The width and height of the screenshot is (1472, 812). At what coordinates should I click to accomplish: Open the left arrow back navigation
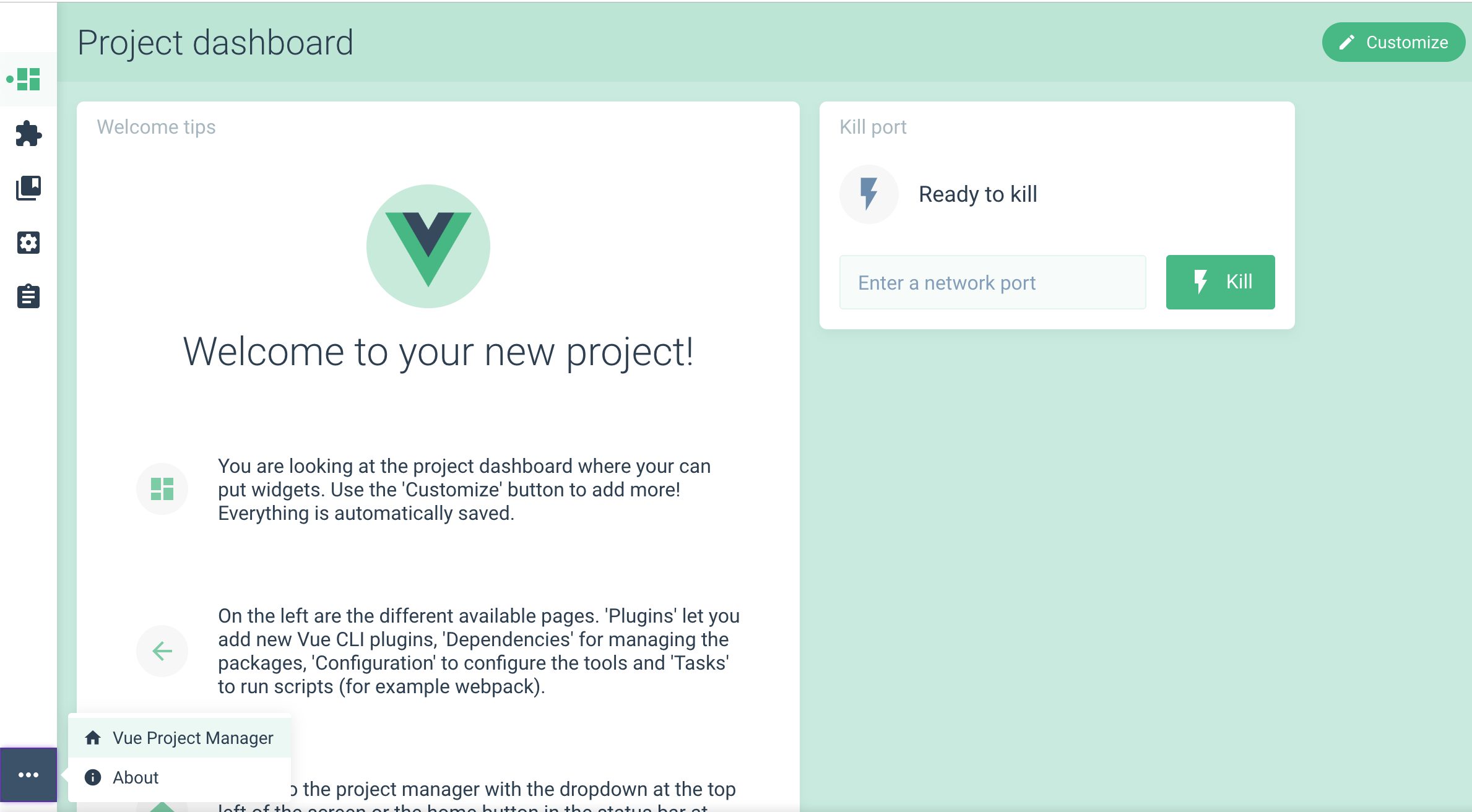(x=162, y=651)
